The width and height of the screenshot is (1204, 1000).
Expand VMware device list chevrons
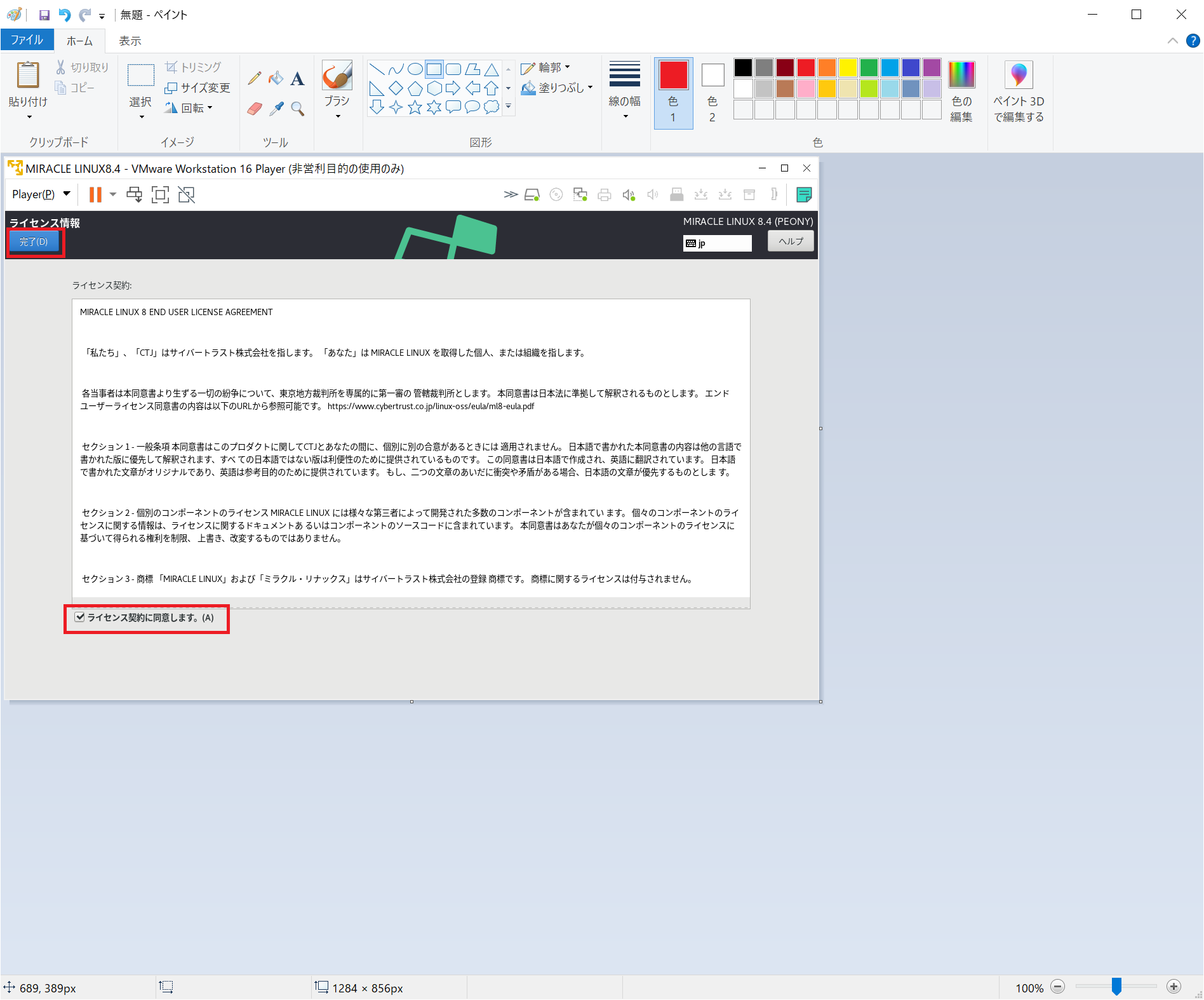tap(511, 194)
